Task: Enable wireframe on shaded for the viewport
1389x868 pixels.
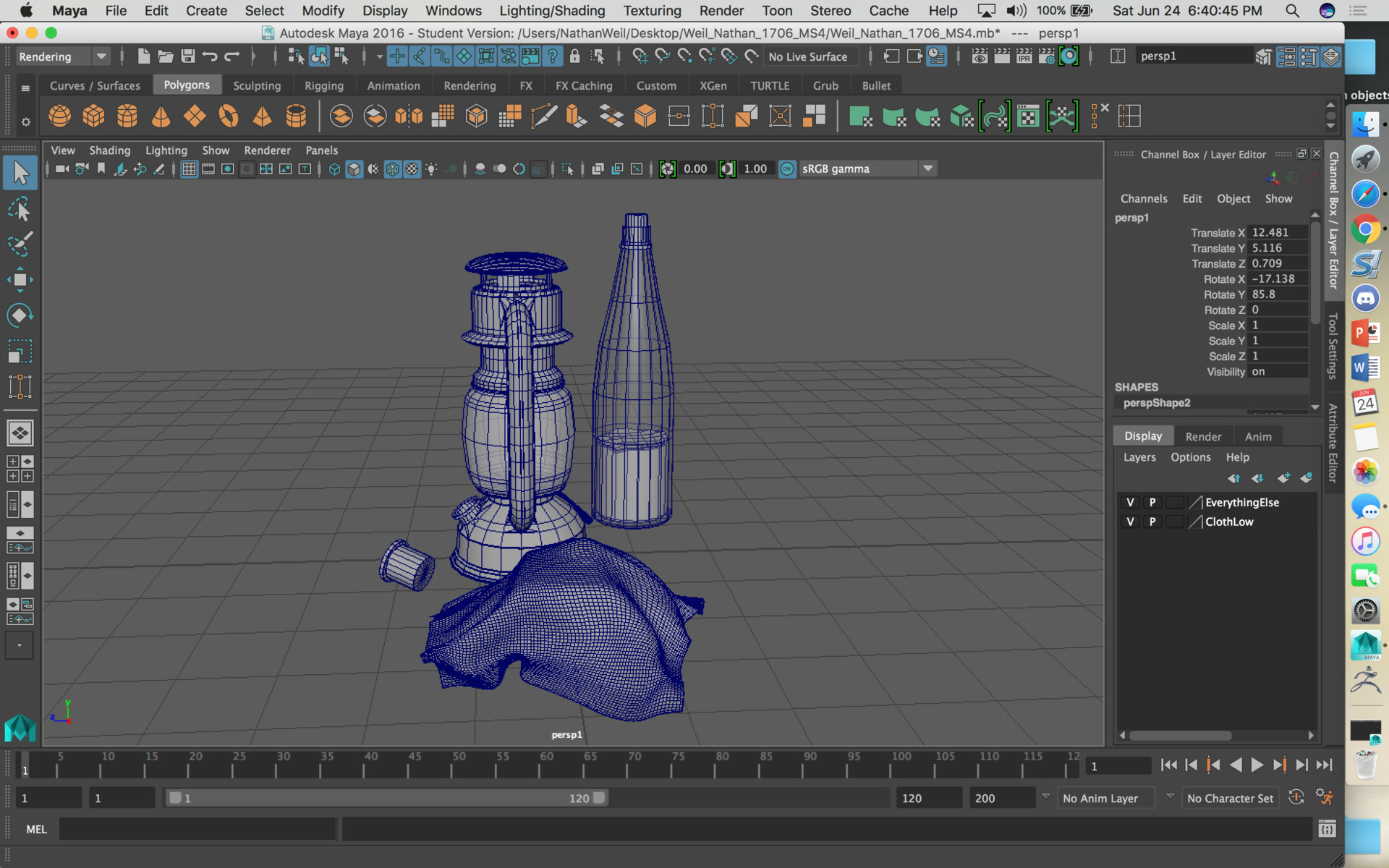Action: [x=392, y=169]
